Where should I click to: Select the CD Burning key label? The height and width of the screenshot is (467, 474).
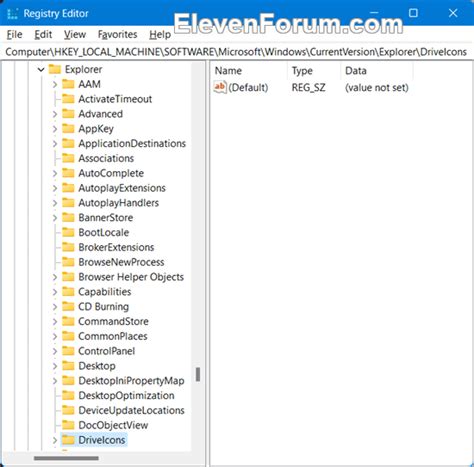pyautogui.click(x=103, y=307)
